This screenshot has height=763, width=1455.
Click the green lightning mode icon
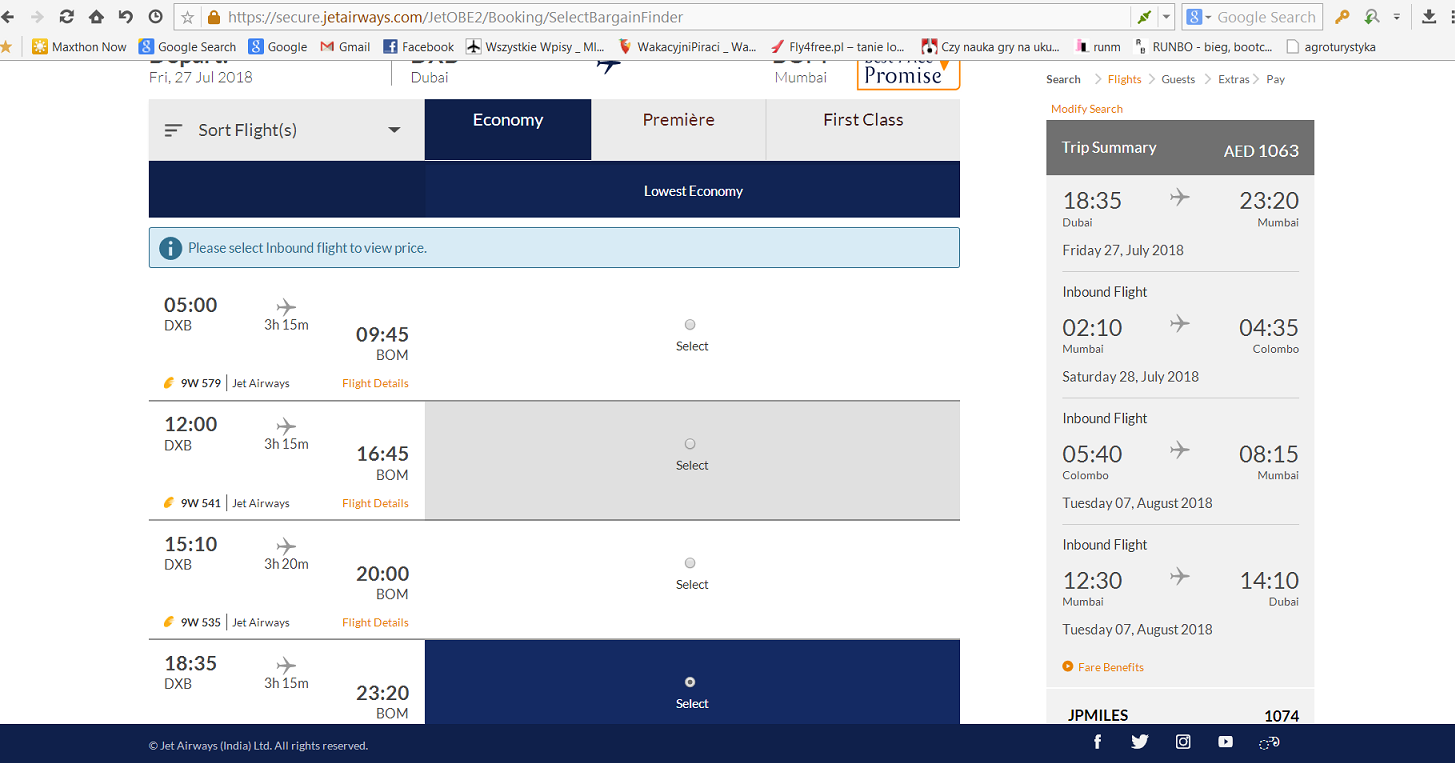[x=1144, y=17]
